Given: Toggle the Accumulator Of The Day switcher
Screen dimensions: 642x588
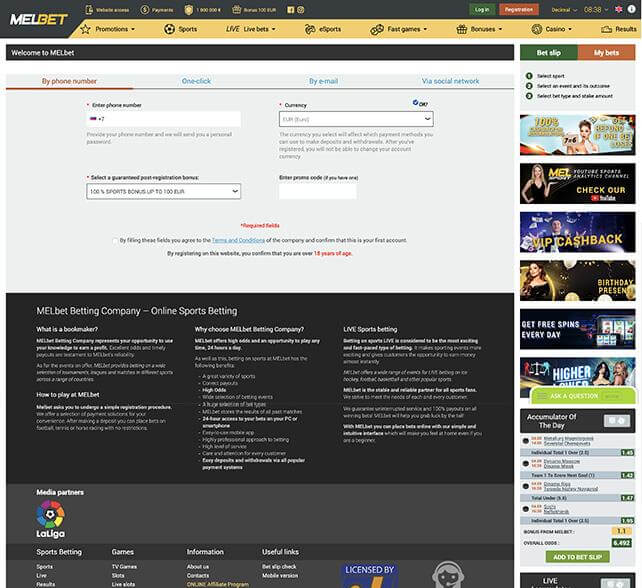Looking at the screenshot, I should (617, 421).
